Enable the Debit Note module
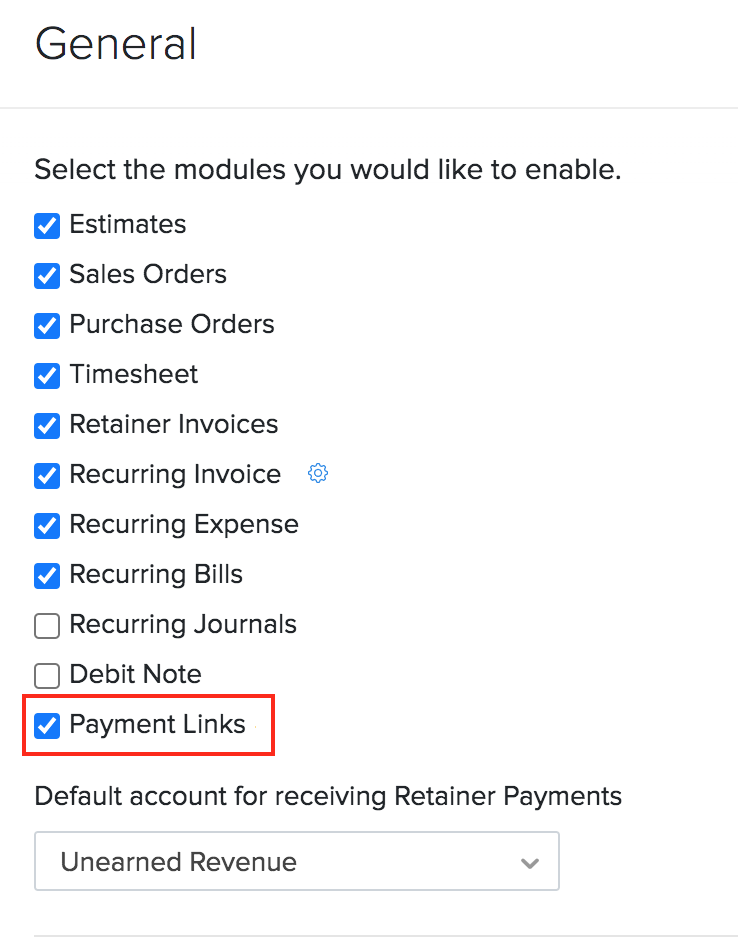Image resolution: width=738 pixels, height=949 pixels. (x=46, y=676)
